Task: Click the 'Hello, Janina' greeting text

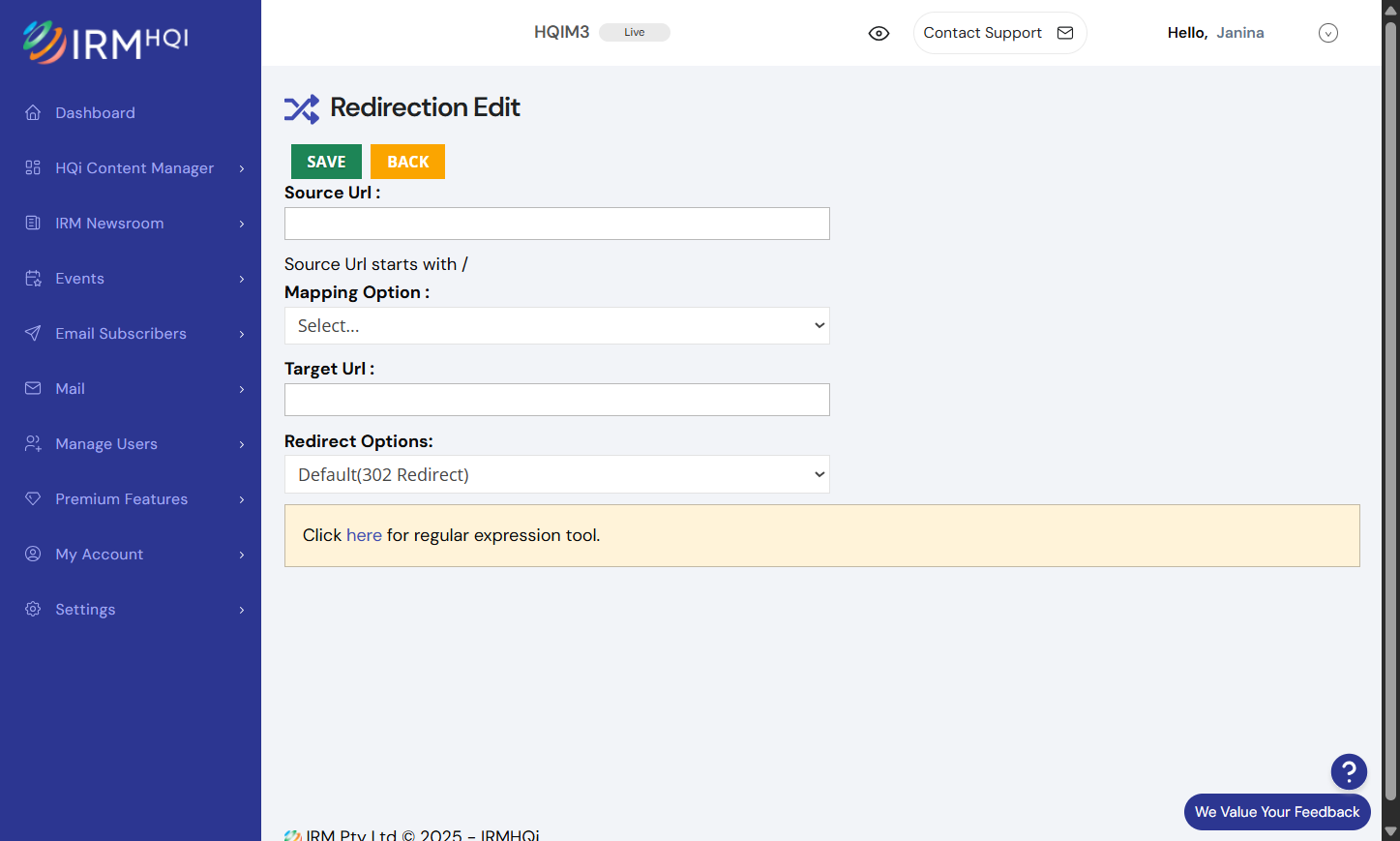Action: point(1215,33)
